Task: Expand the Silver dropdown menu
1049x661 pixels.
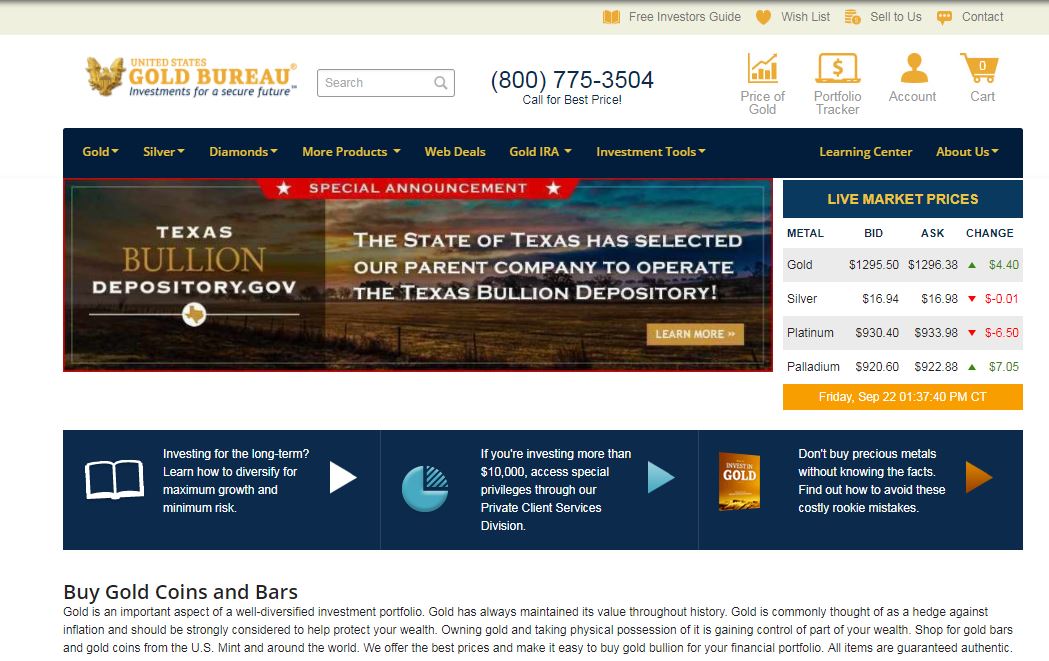Action: [x=164, y=152]
